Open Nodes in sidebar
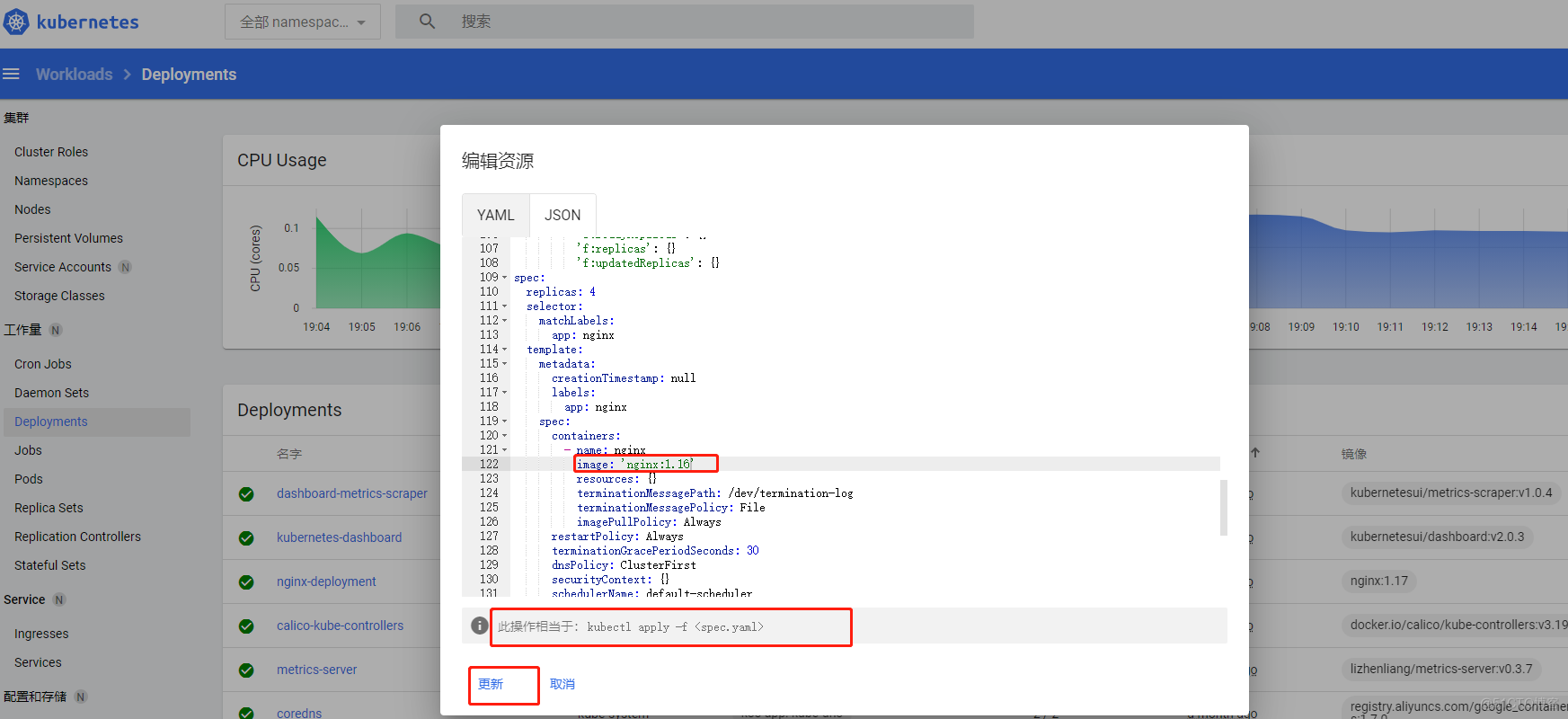This screenshot has width=1568, height=719. click(32, 209)
